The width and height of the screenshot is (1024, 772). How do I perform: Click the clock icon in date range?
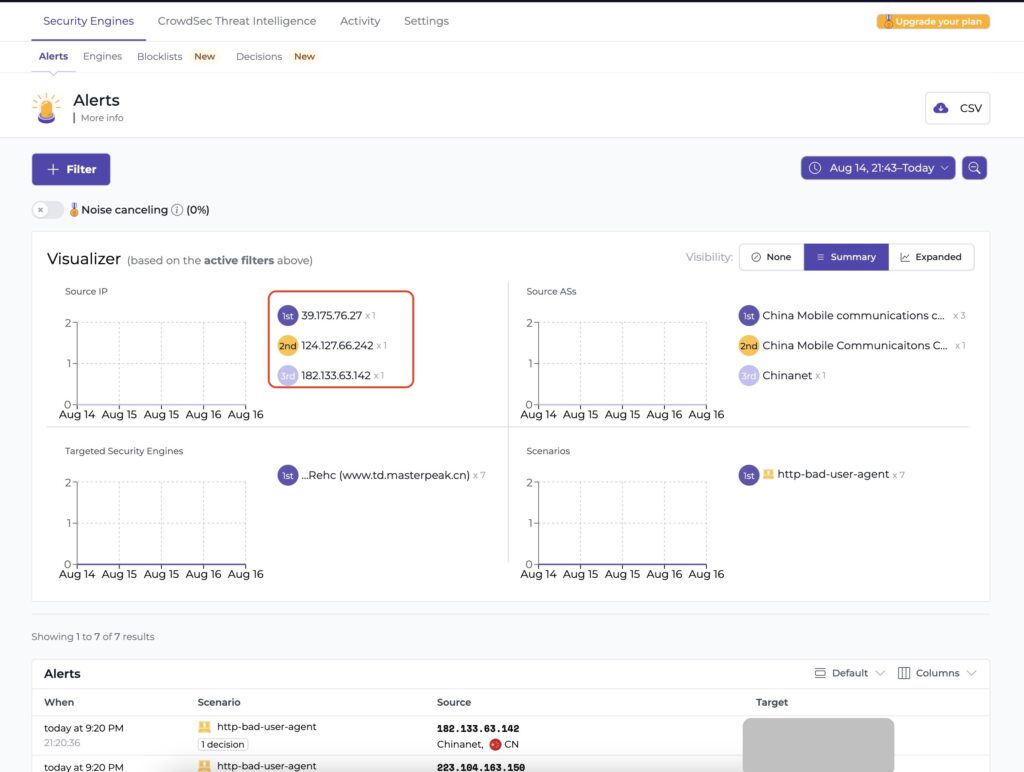pos(815,168)
